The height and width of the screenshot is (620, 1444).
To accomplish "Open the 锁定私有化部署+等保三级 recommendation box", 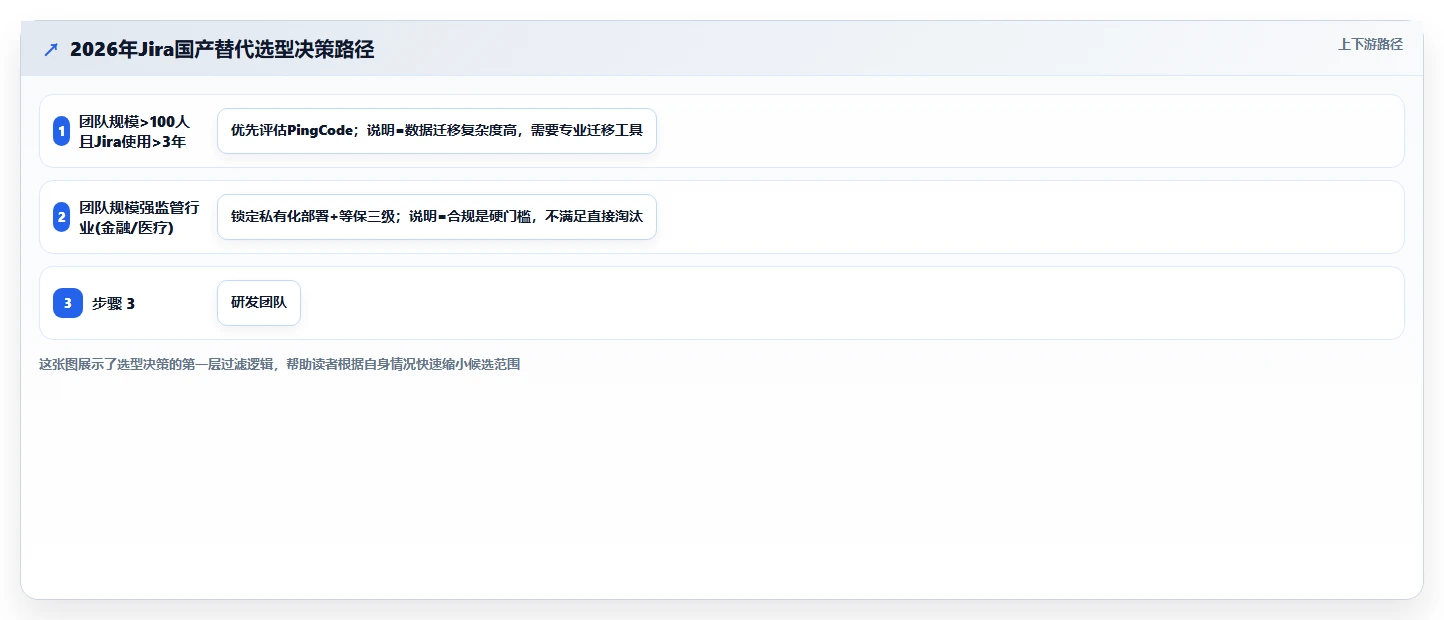I will click(x=437, y=217).
